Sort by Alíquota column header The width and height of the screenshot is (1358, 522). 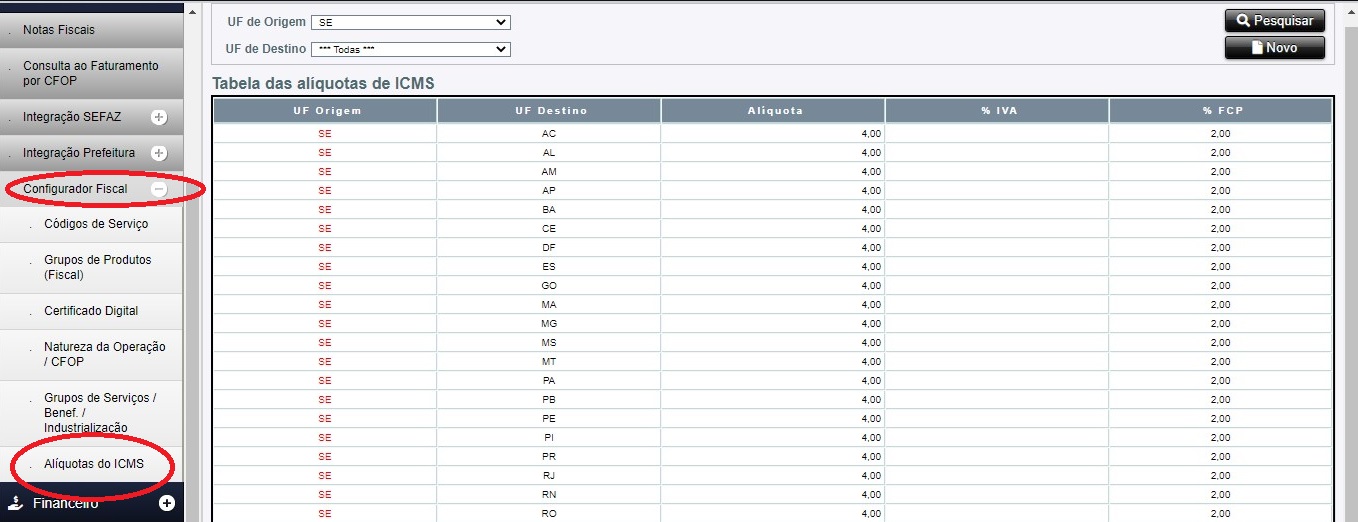coord(774,111)
